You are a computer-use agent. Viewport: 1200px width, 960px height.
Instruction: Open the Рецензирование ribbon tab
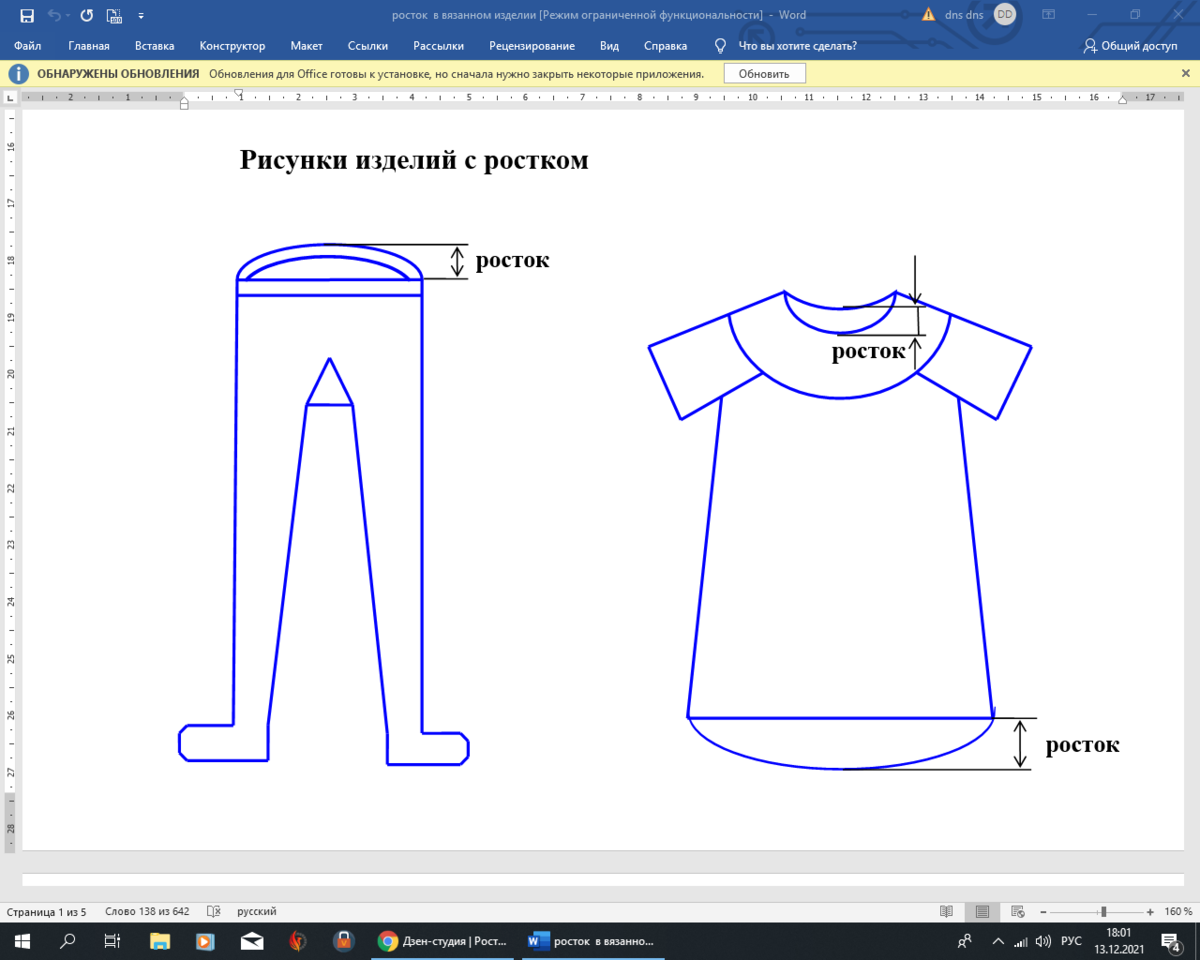[x=532, y=46]
